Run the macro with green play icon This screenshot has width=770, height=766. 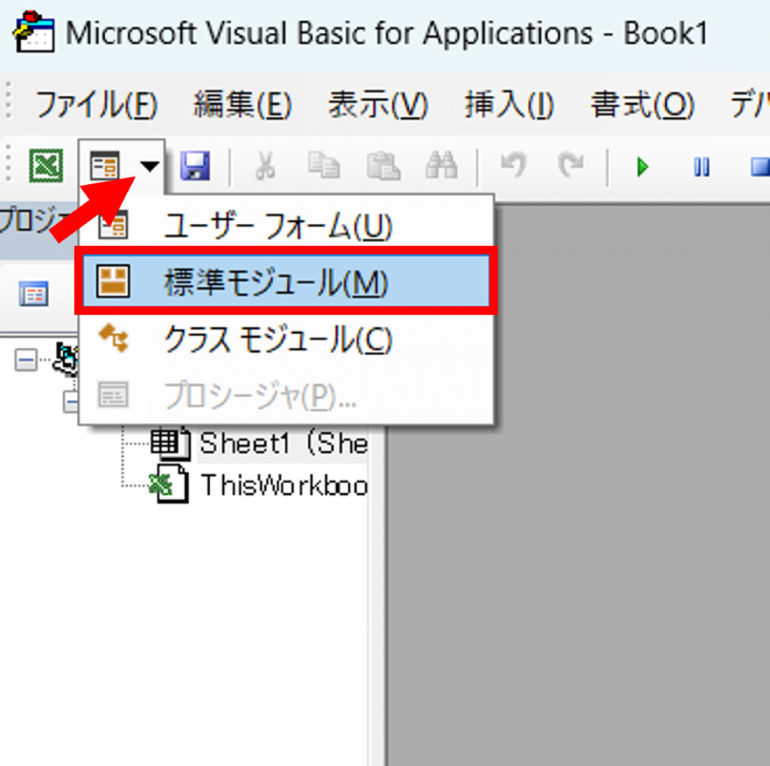click(x=642, y=167)
